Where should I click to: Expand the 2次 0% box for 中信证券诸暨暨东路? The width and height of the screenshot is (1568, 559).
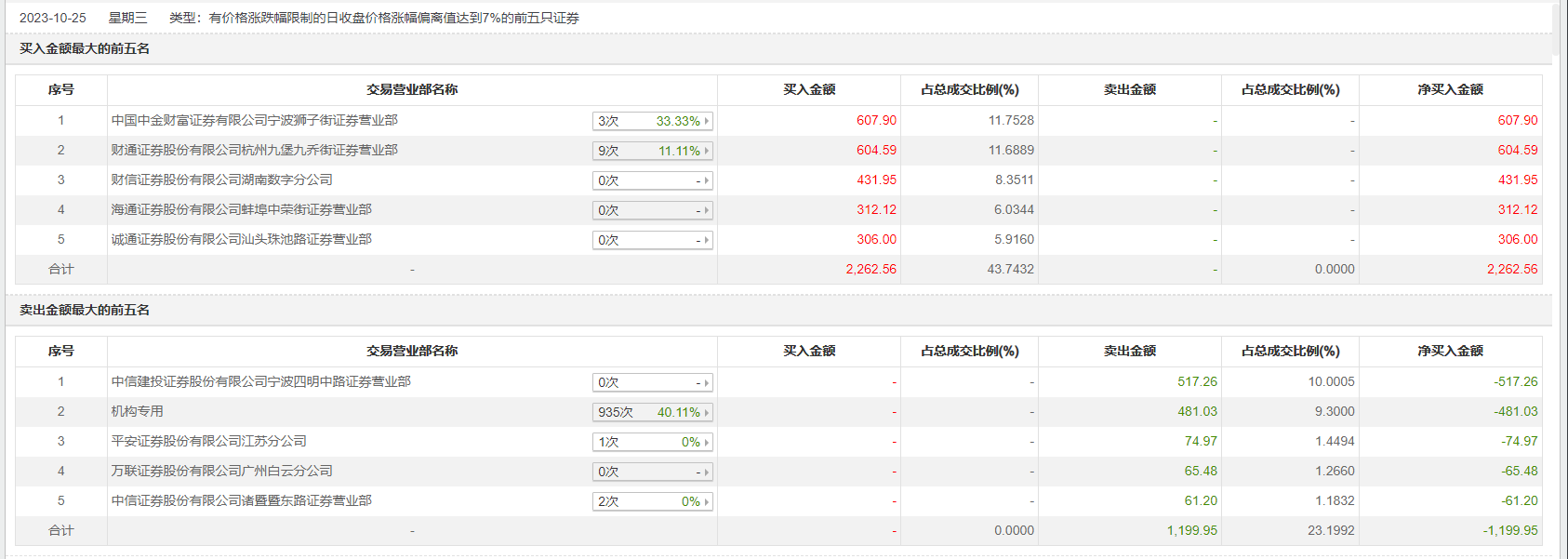coord(652,501)
